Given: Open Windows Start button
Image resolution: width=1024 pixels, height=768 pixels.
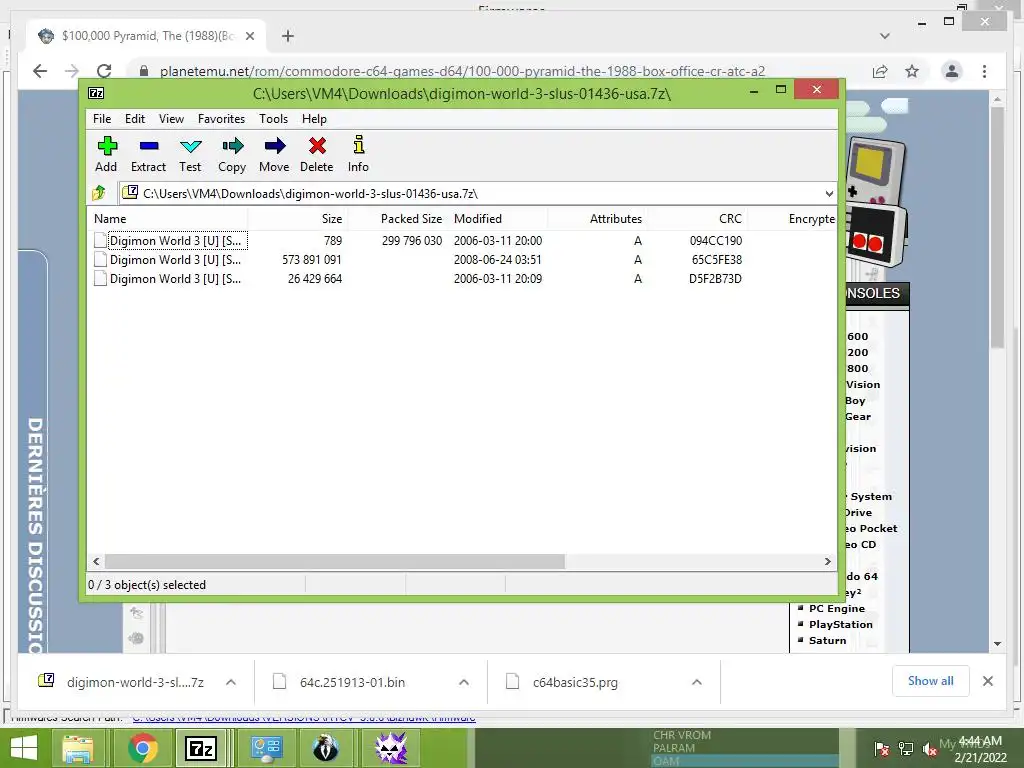Looking at the screenshot, I should pyautogui.click(x=24, y=748).
